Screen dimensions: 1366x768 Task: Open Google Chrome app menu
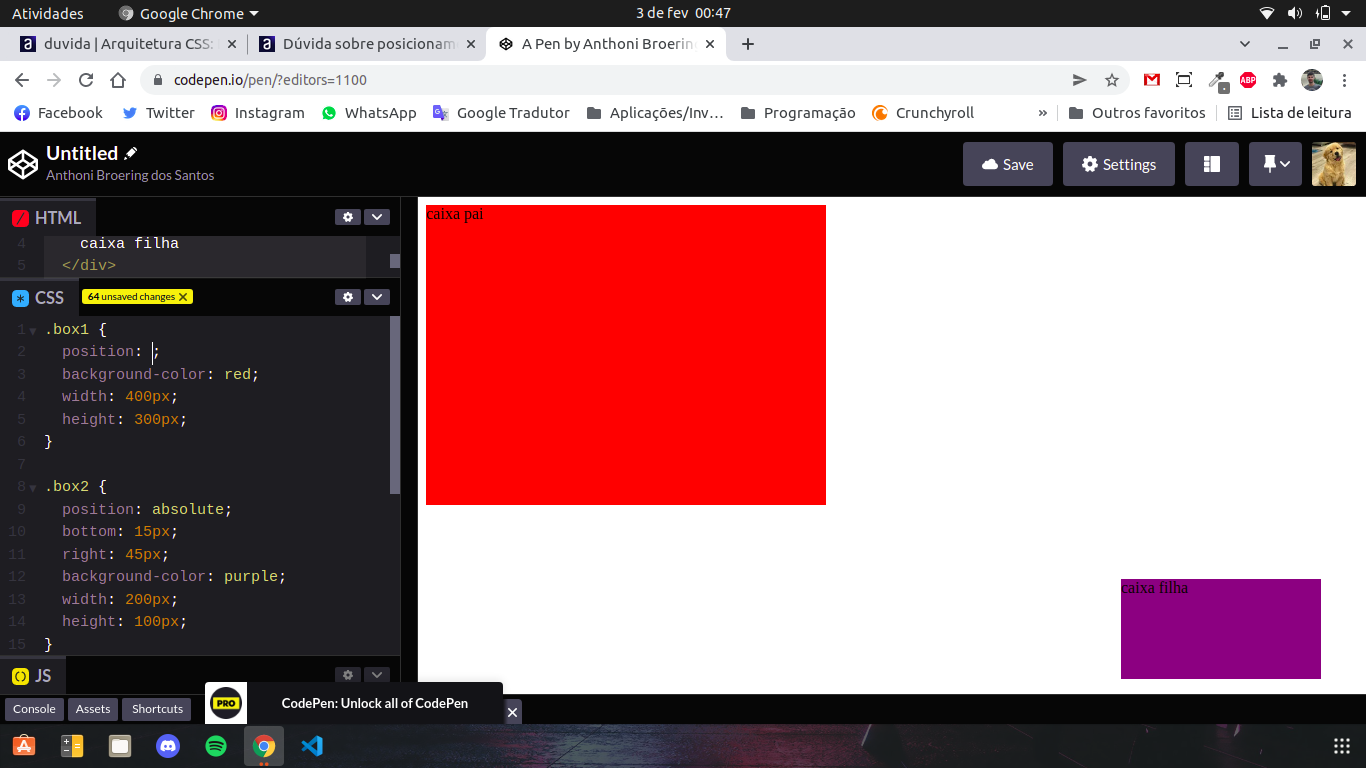coord(188,13)
